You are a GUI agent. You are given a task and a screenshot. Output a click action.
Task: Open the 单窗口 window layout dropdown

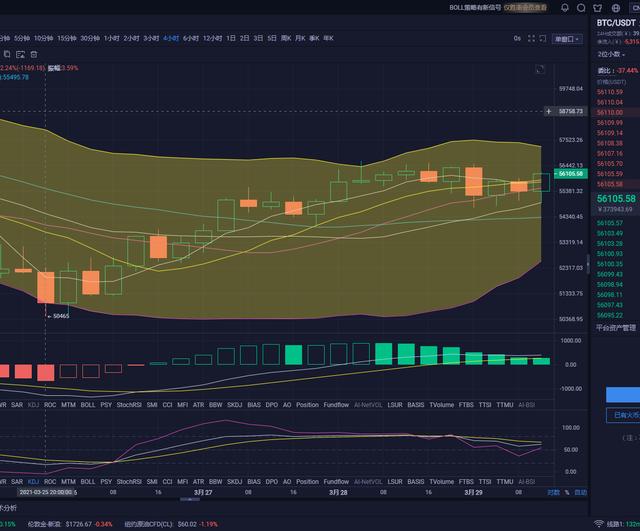click(x=567, y=39)
